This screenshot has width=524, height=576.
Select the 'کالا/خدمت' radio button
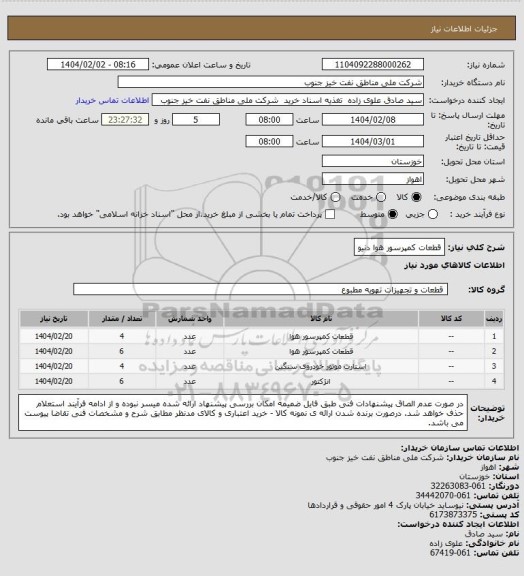point(335,197)
